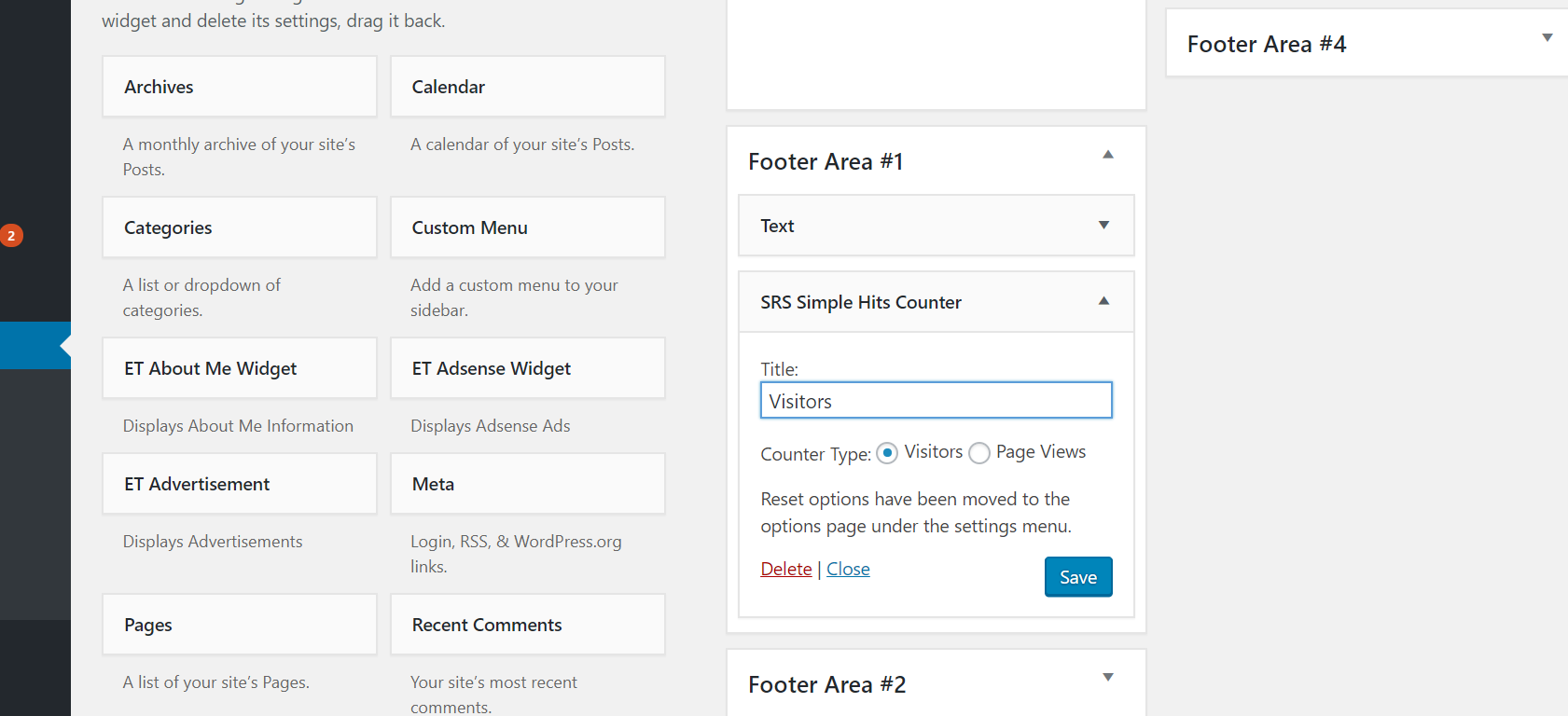Click 'Add a custom menu to your sidebar.' text
The width and height of the screenshot is (1568, 716).
[x=514, y=297]
